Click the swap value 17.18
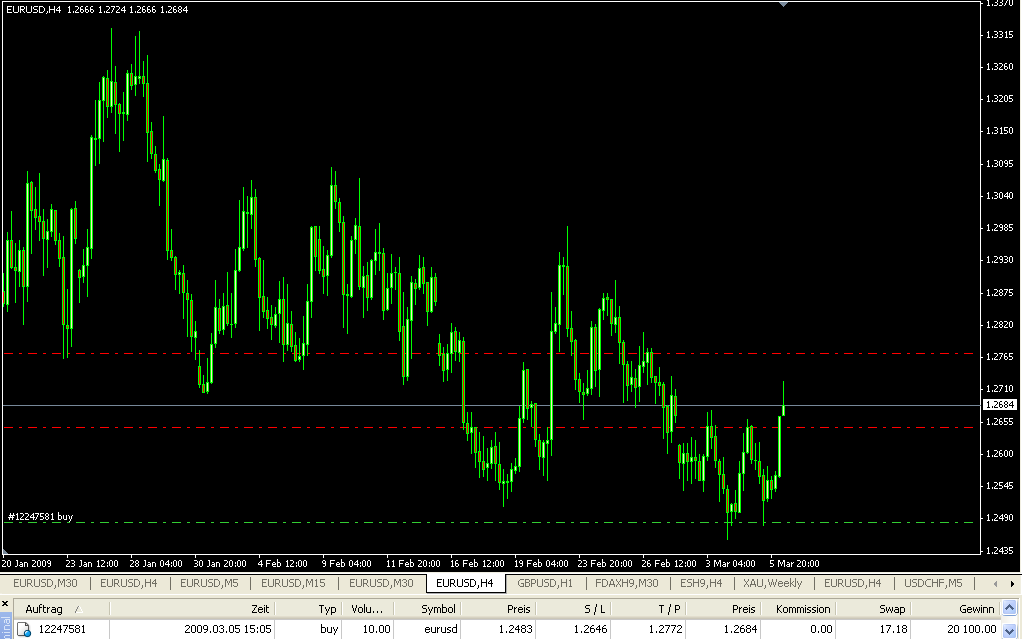The image size is (1022, 639). (x=893, y=629)
